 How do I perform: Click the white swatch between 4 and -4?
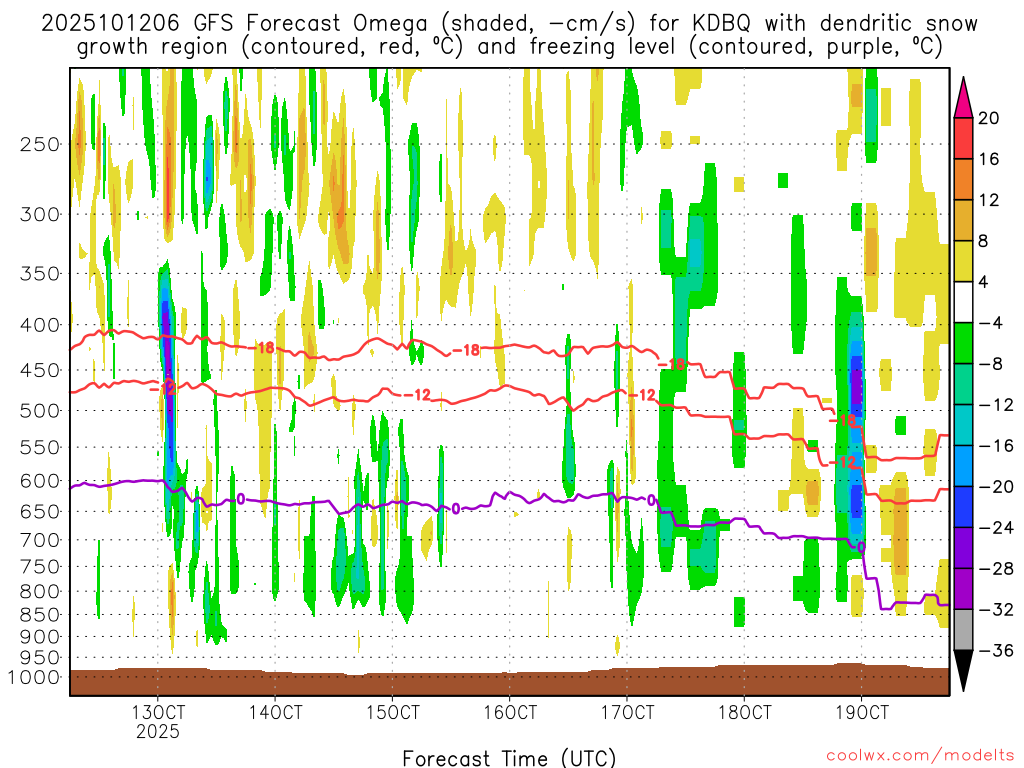(x=963, y=302)
